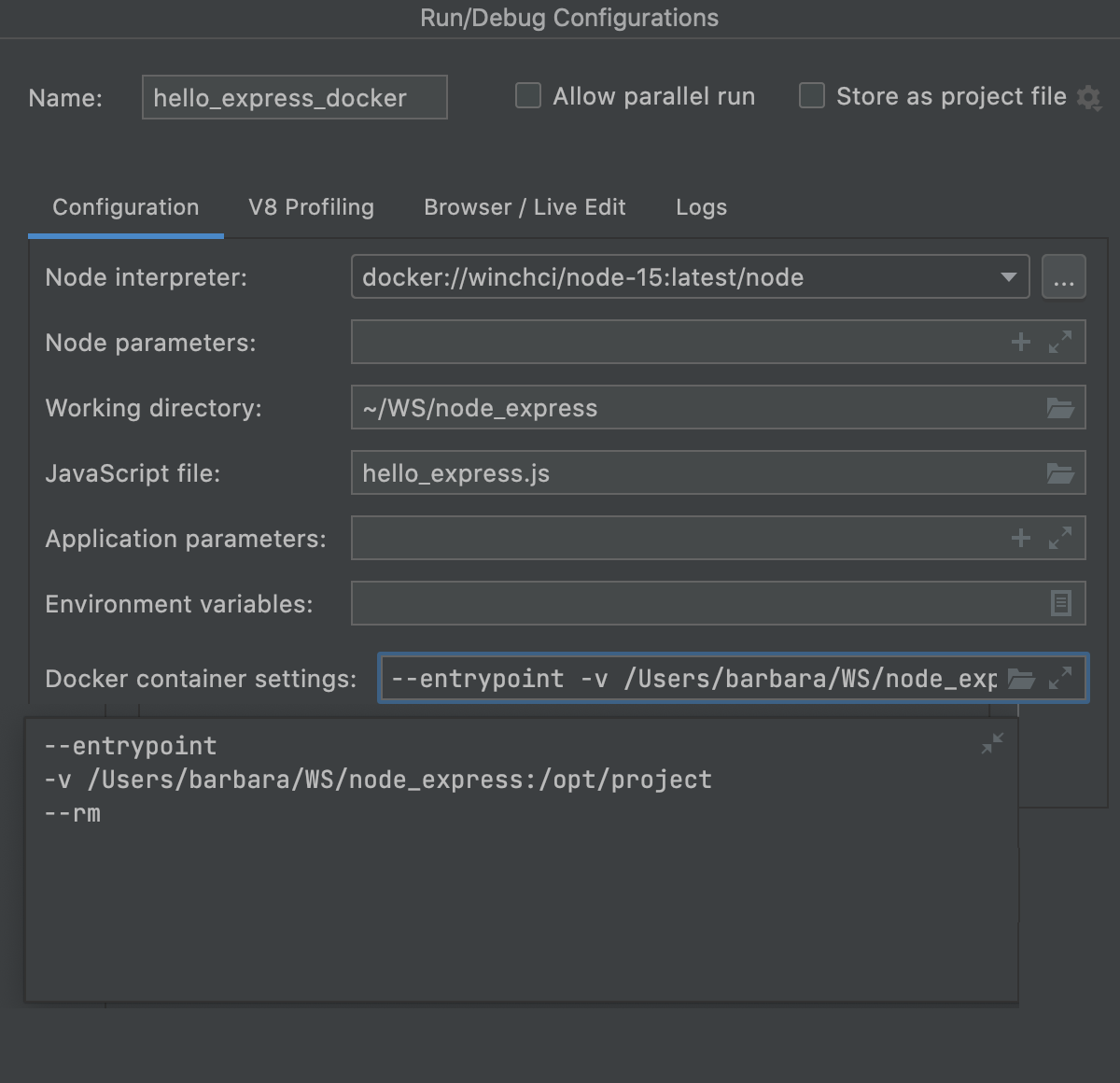Image resolution: width=1120 pixels, height=1083 pixels.
Task: Collapse the Docker settings popup with the shrink icon
Action: (991, 742)
